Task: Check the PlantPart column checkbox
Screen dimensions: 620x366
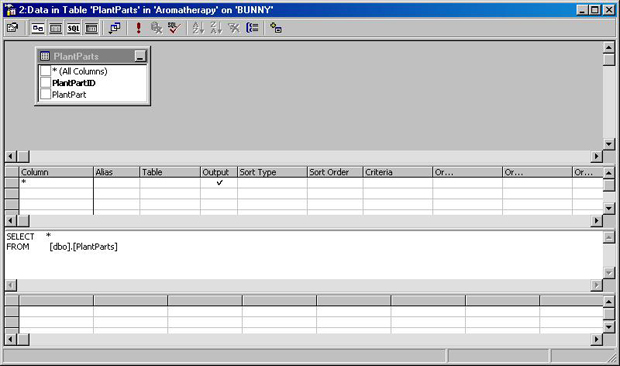Action: [45, 94]
